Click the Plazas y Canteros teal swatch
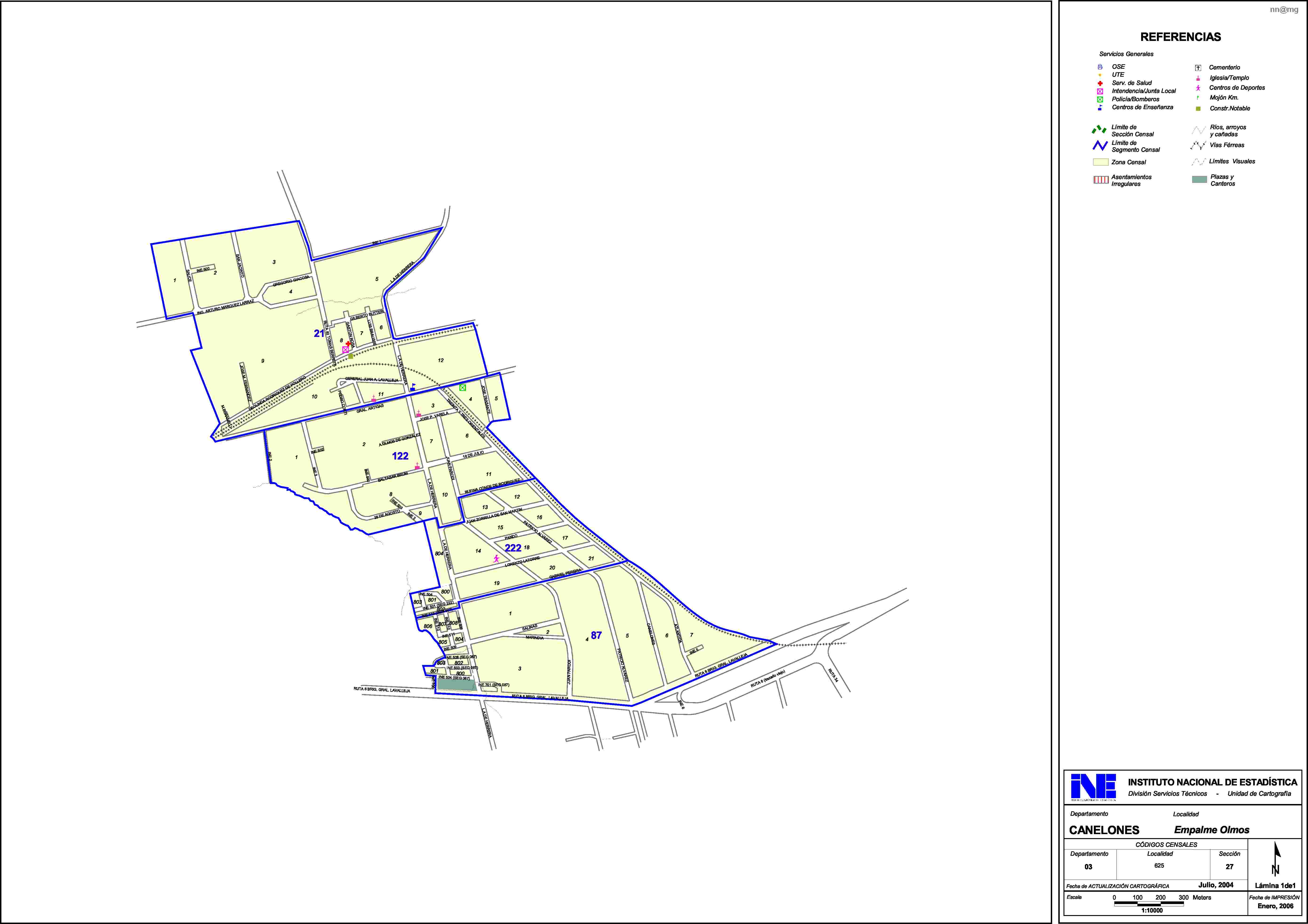Image resolution: width=1308 pixels, height=924 pixels. (x=1199, y=180)
